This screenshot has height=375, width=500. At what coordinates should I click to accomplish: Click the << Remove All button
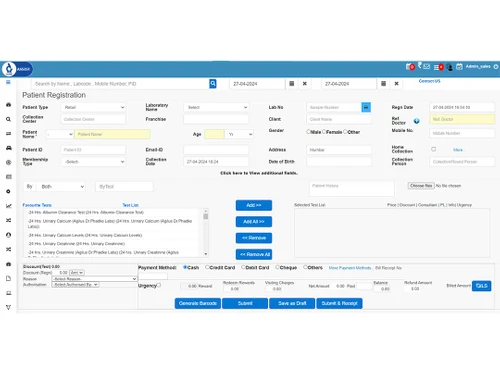point(254,254)
